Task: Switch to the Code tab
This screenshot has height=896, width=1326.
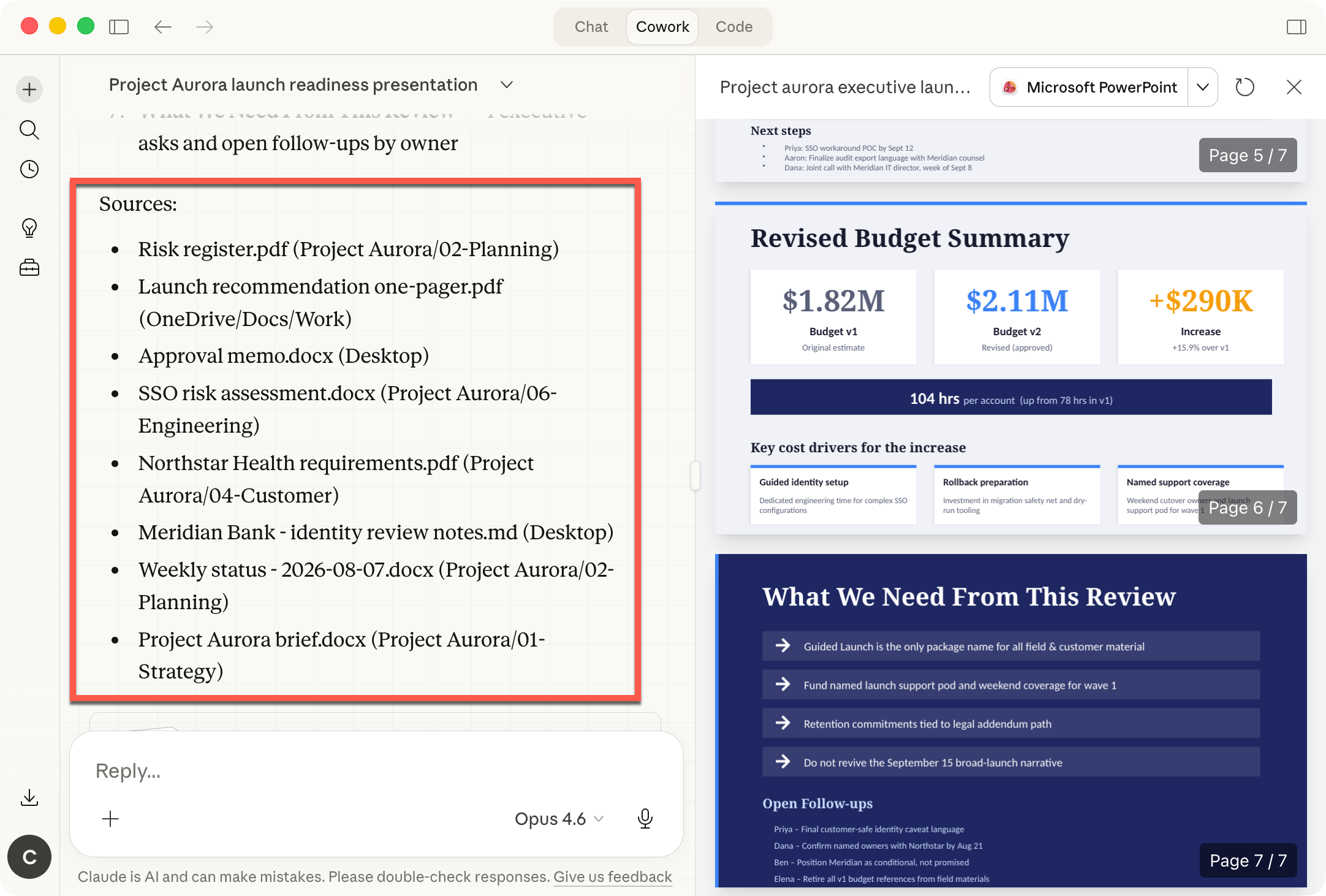Action: pos(733,26)
